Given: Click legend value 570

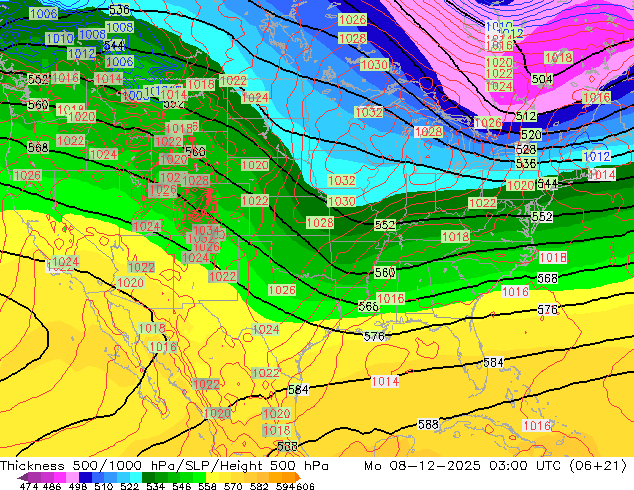Looking at the screenshot, I should coord(233,486).
